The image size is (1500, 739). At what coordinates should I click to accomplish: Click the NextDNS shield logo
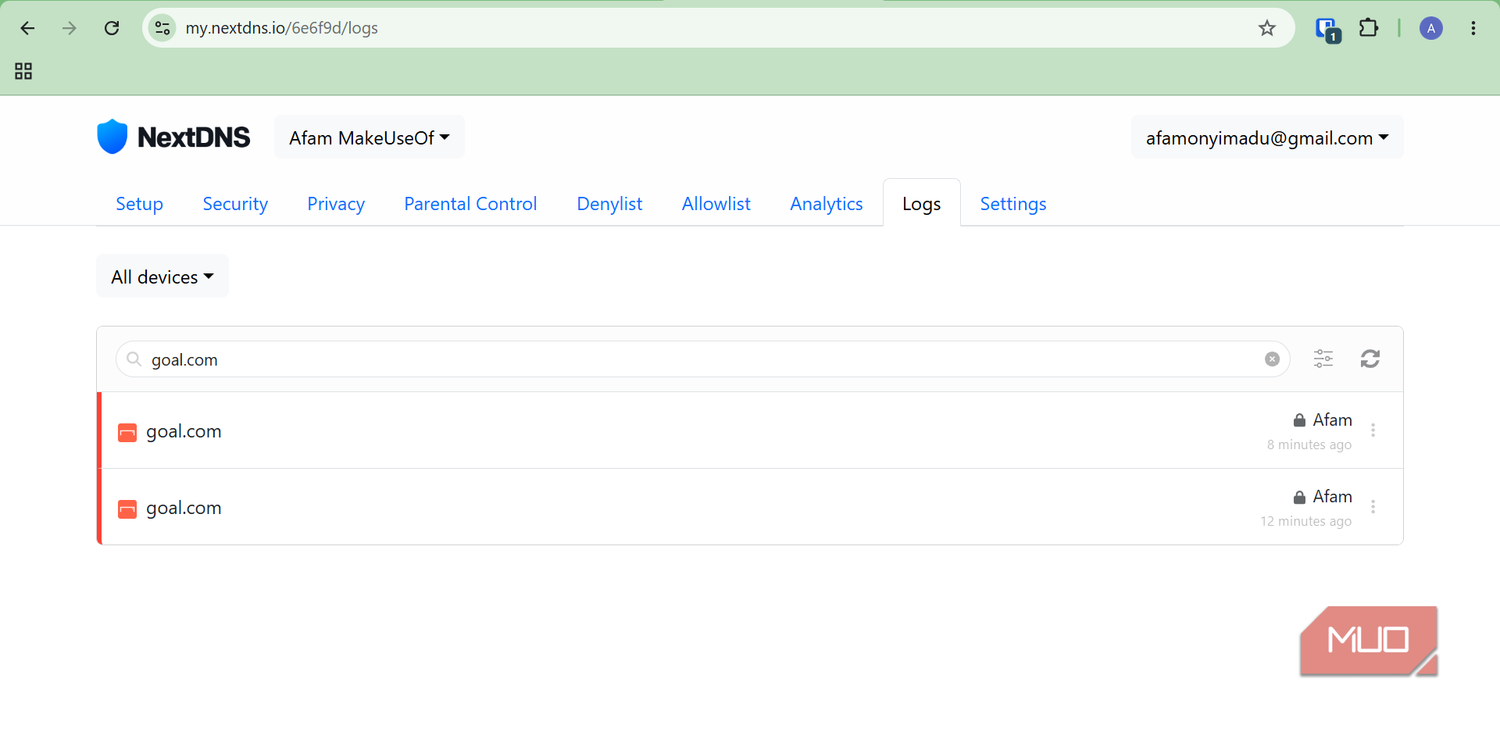[112, 137]
